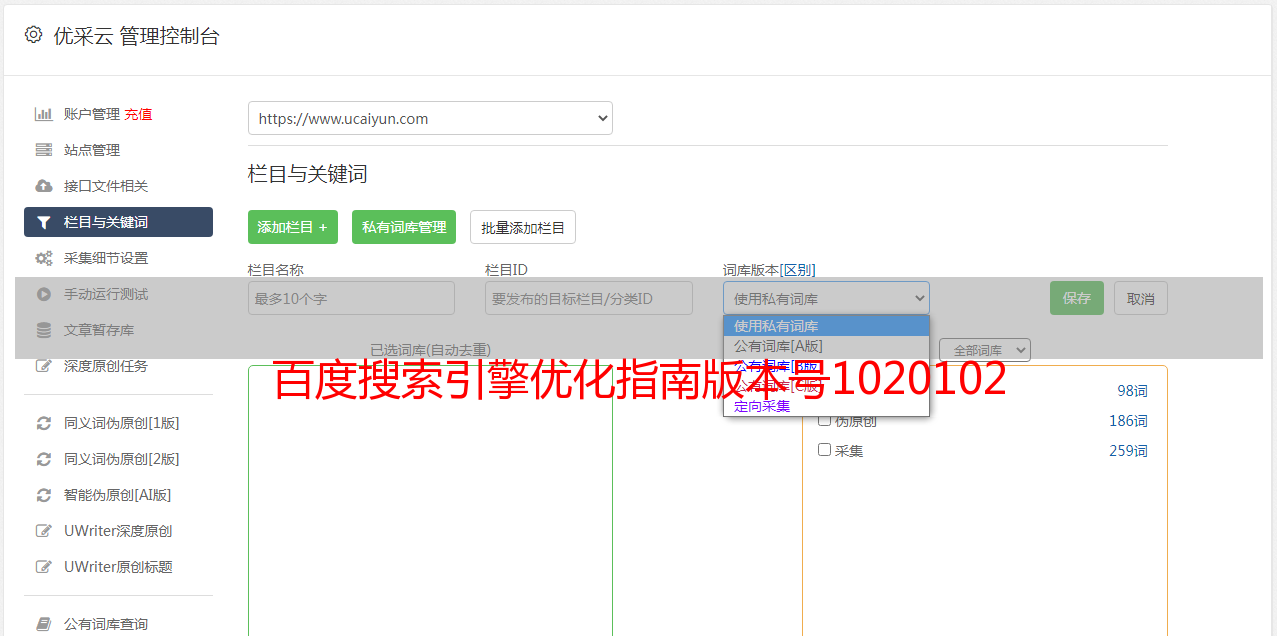Open the site URL dropdown
This screenshot has height=636, width=1277.
[430, 118]
